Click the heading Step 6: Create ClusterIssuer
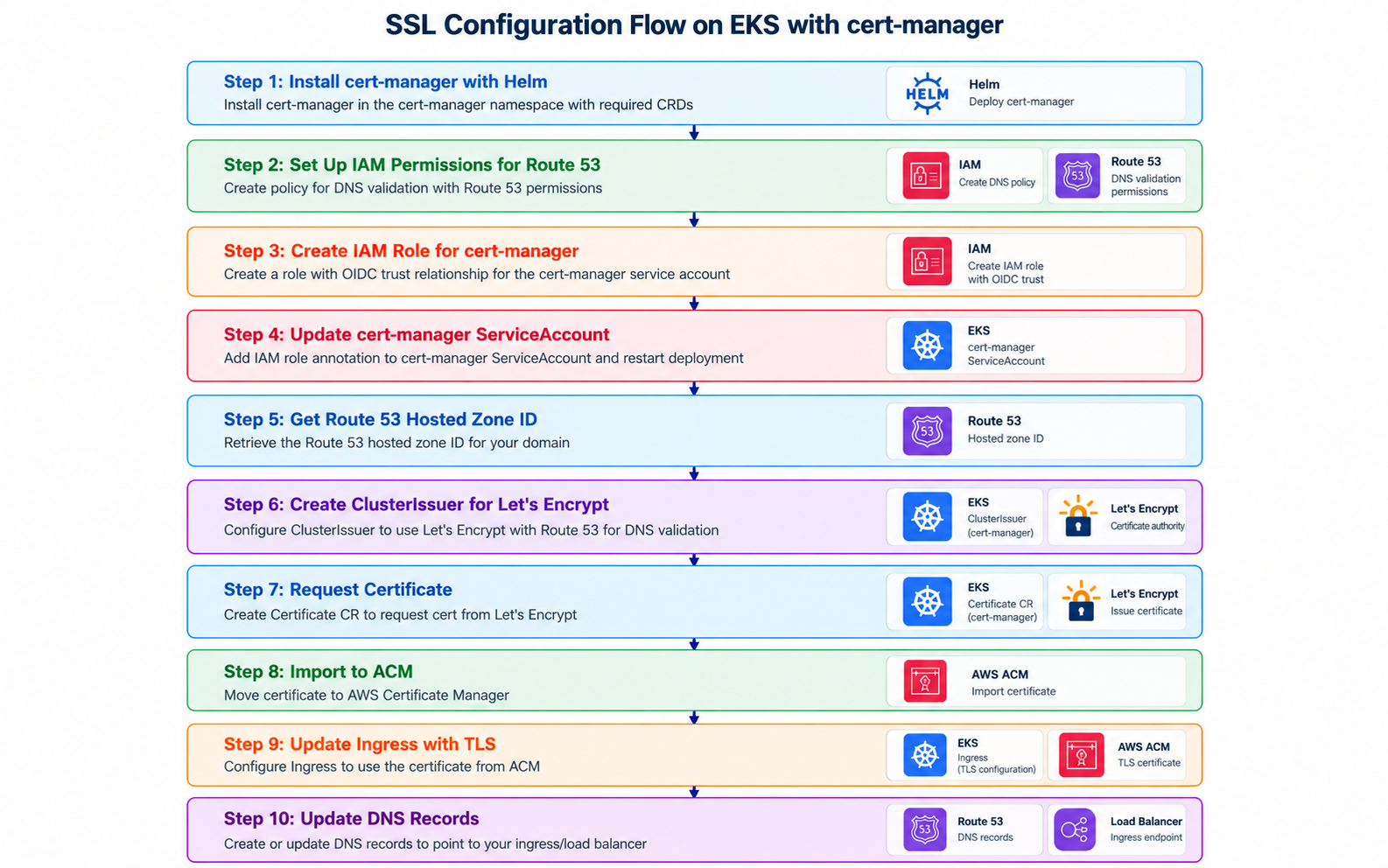 (x=417, y=505)
